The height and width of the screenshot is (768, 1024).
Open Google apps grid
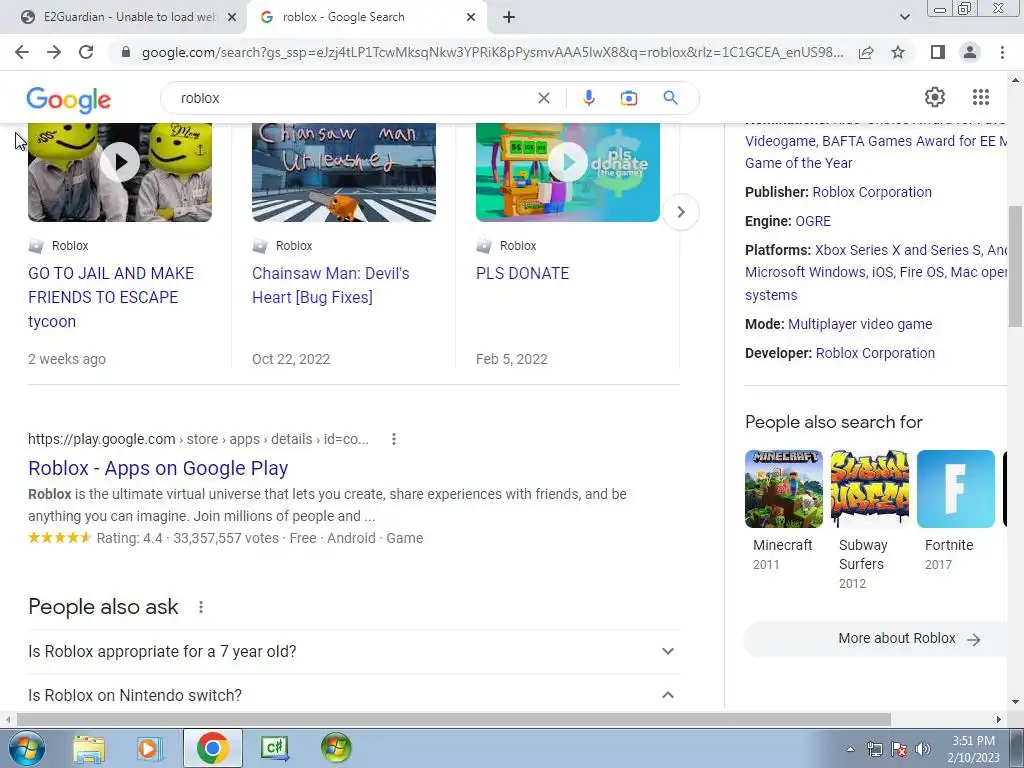980,97
